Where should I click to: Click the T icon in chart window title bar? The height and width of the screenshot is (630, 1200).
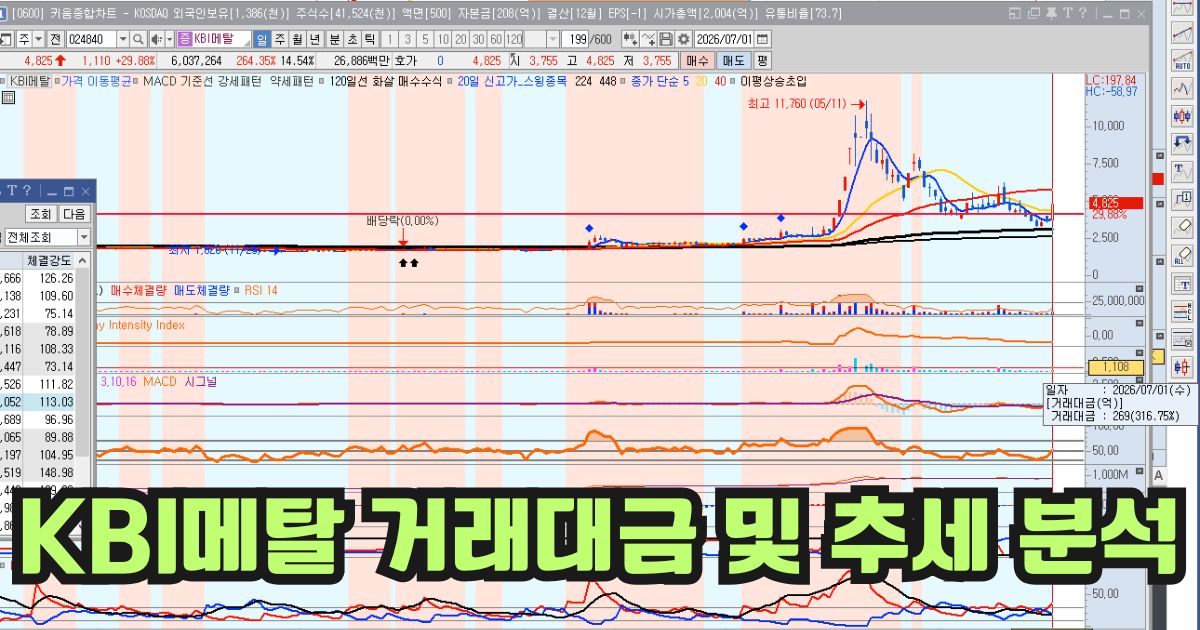[1068, 12]
